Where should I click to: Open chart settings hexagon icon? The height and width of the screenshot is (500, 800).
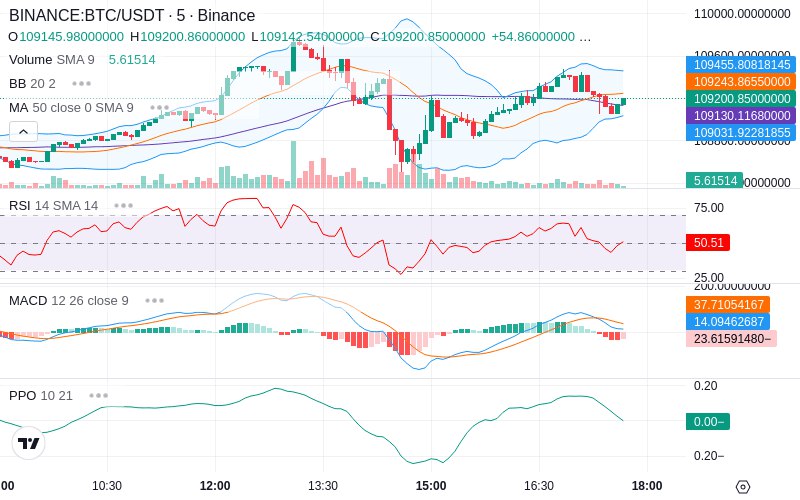[x=743, y=487]
